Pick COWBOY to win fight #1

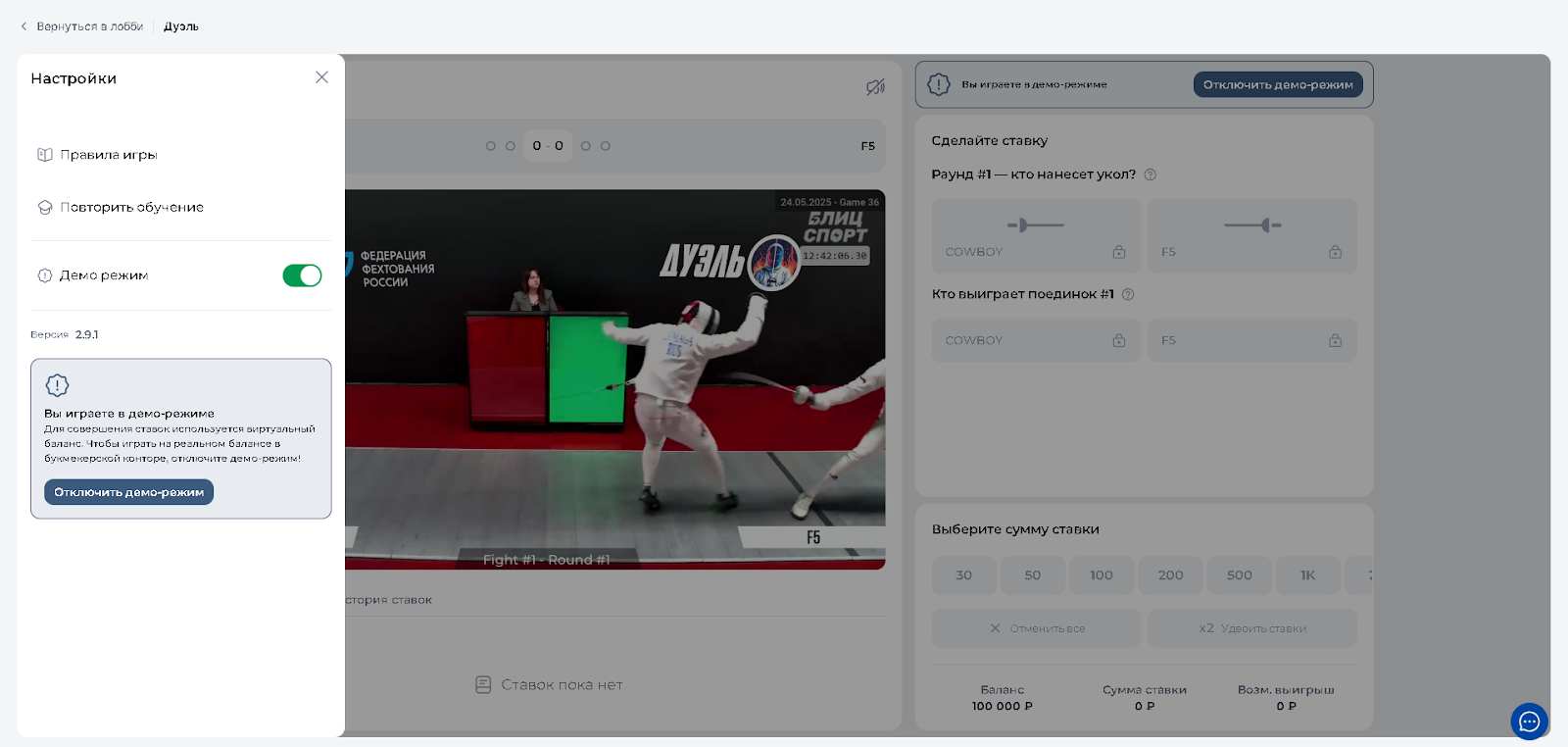click(x=1035, y=340)
